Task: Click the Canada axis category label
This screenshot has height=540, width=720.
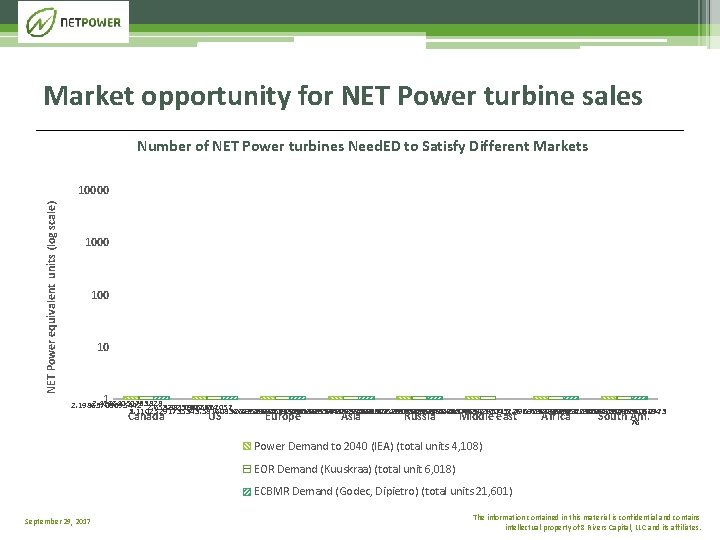Action: (x=146, y=417)
